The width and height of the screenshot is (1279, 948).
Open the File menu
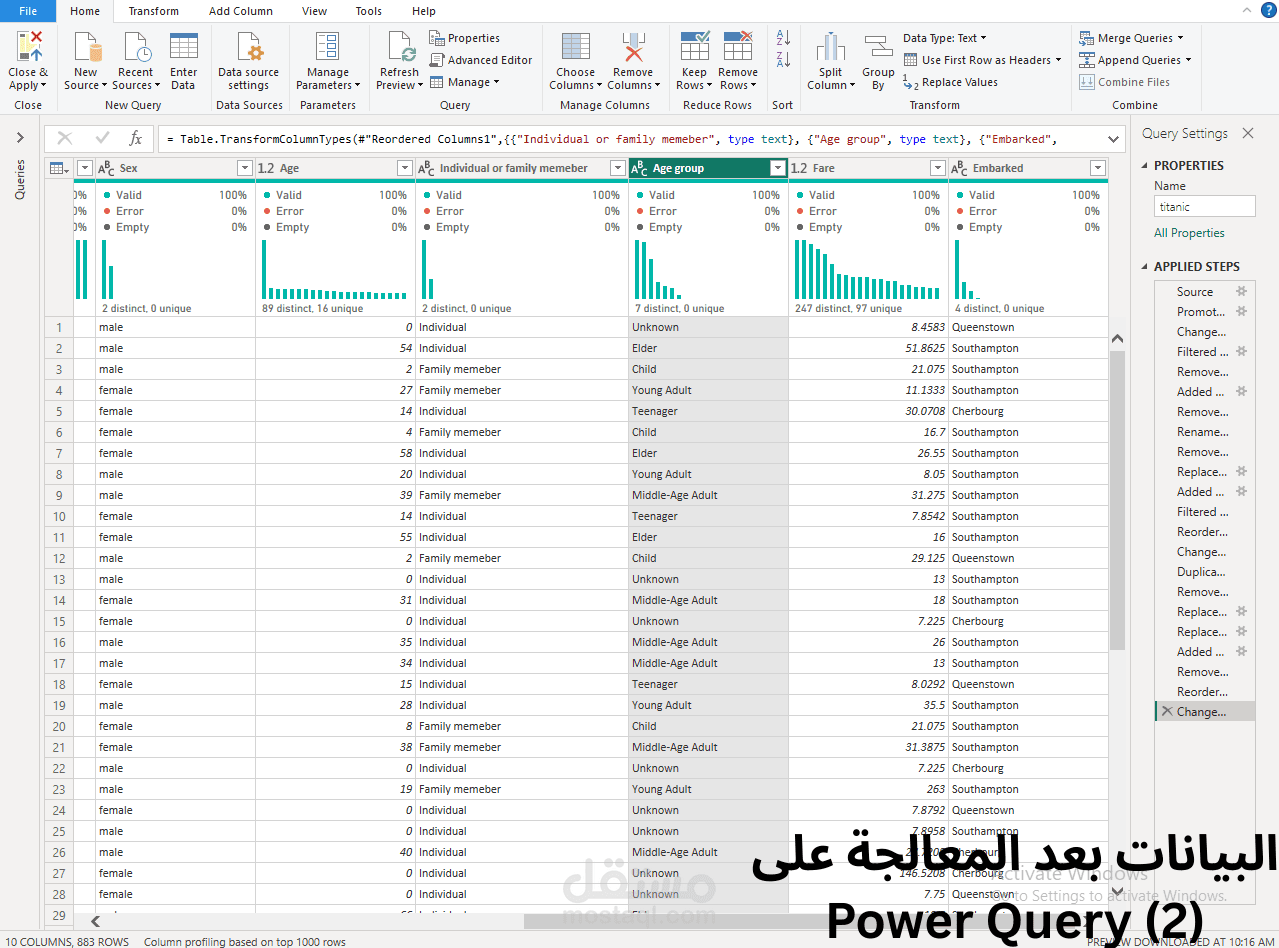click(x=28, y=11)
